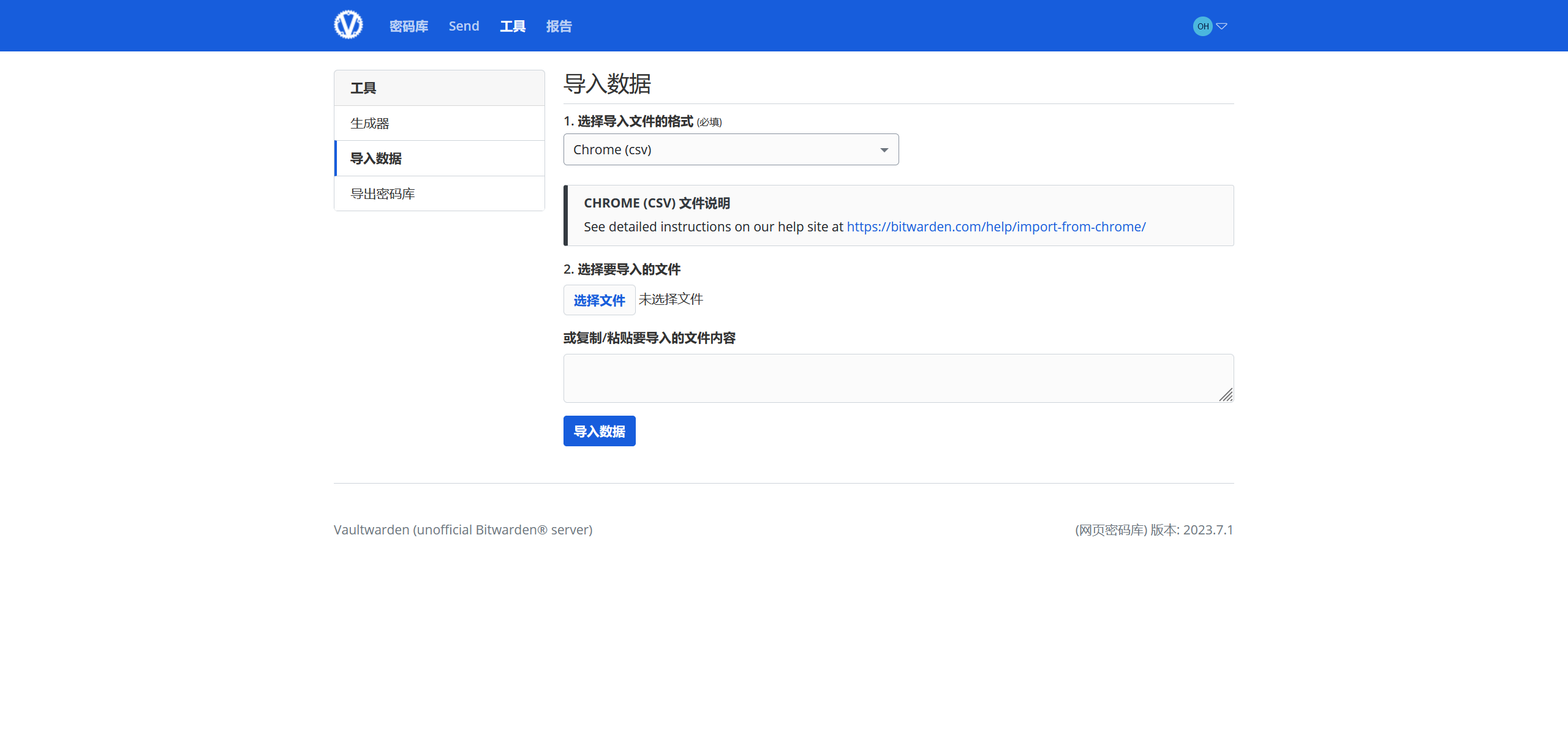
Task: Click the format selector's caret arrow
Action: [884, 149]
